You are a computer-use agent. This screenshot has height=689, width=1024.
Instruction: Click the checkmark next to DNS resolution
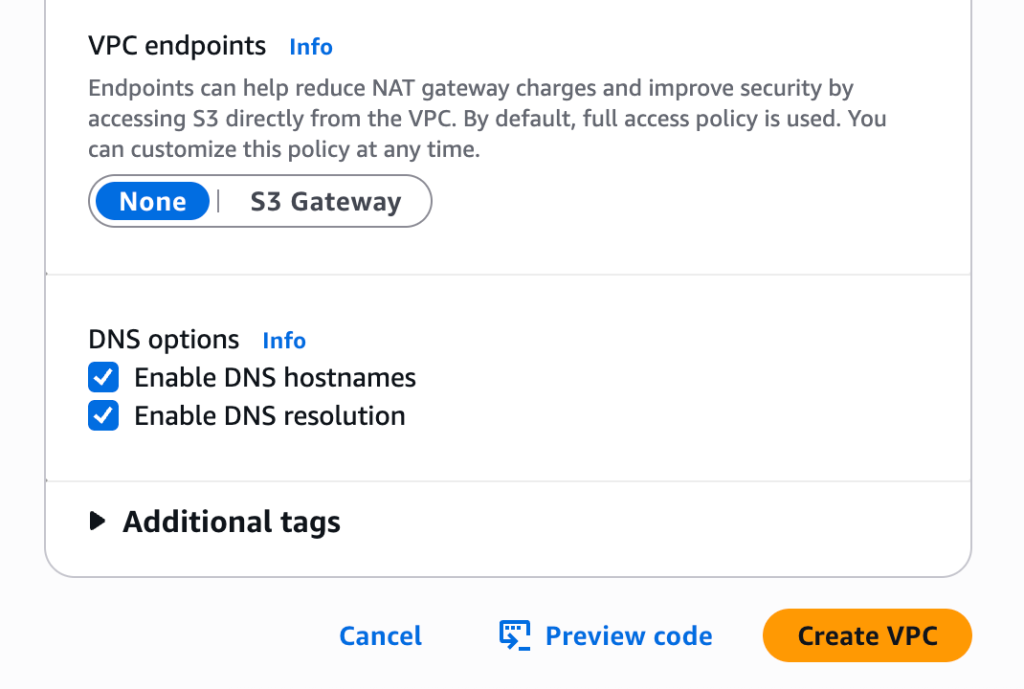103,416
